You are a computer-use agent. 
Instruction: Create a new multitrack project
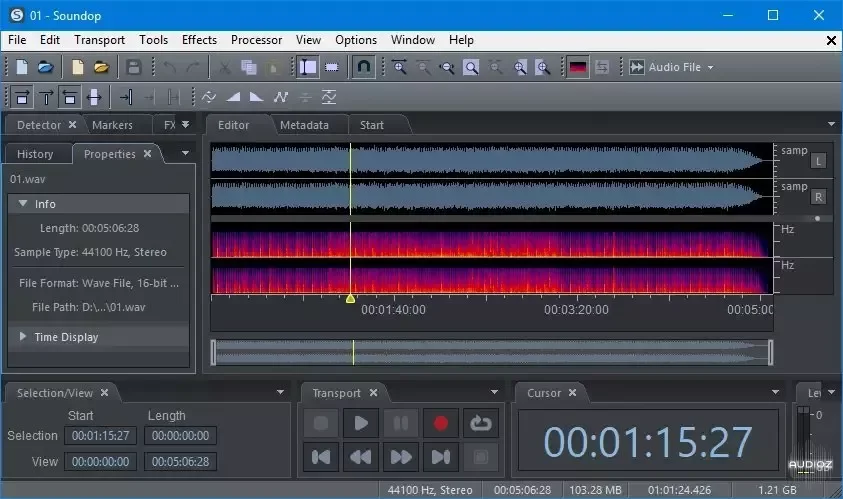tap(78, 67)
